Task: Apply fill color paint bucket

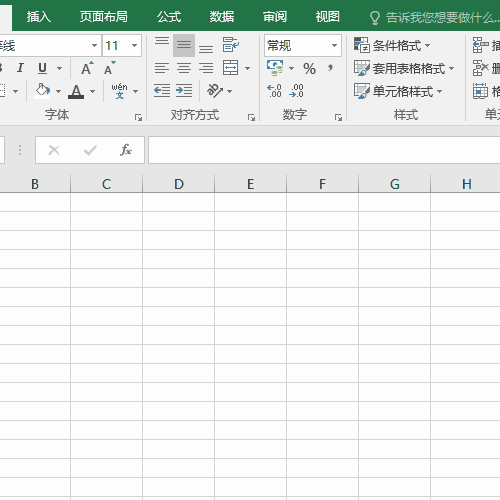Action: pos(43,91)
